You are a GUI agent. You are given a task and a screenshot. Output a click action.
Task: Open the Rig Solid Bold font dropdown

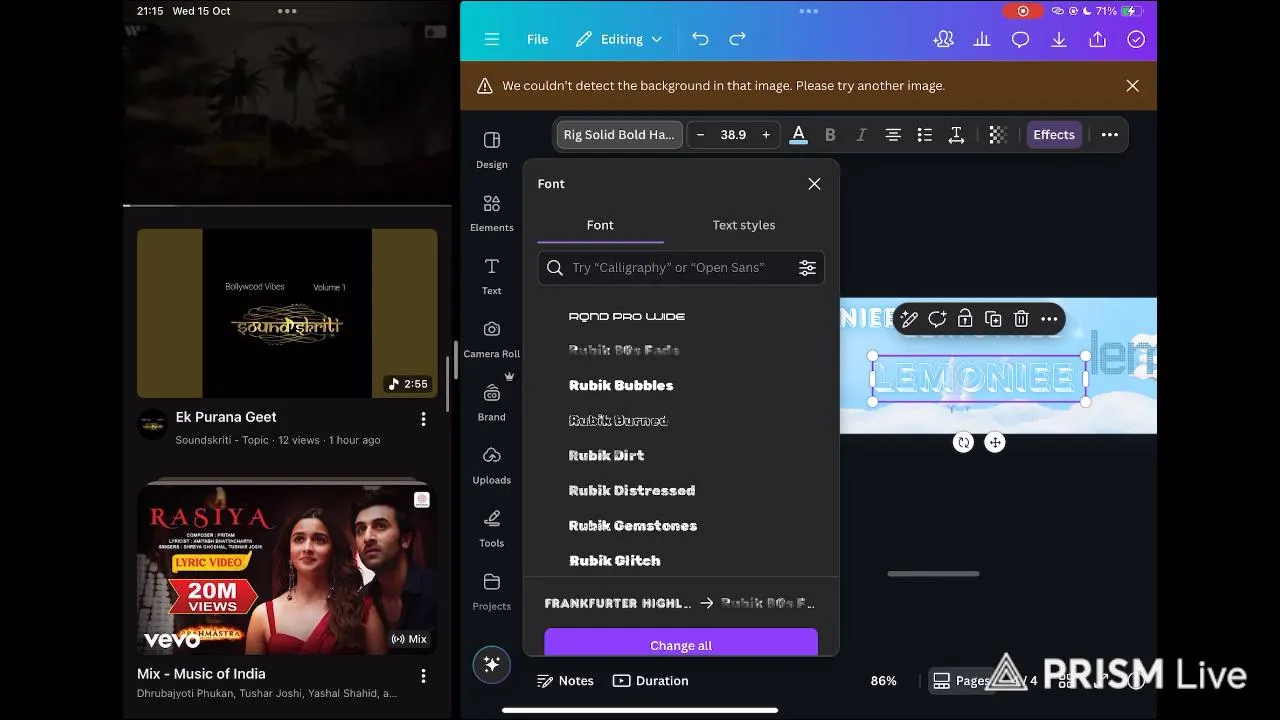619,135
